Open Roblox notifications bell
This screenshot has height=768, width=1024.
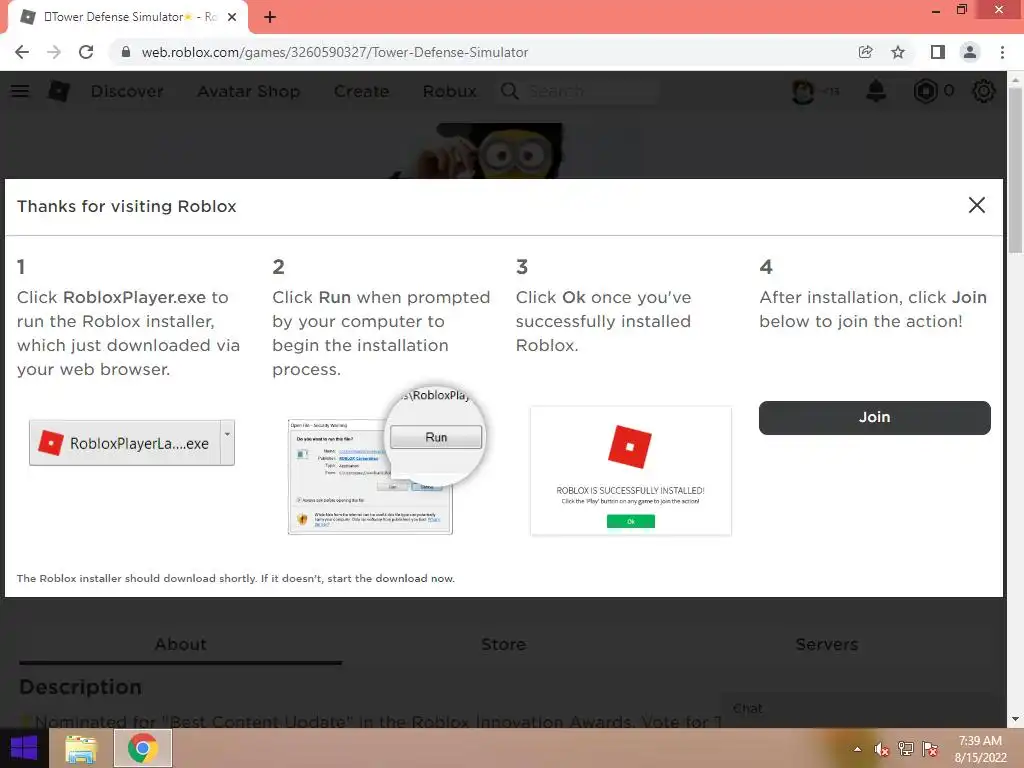click(876, 91)
